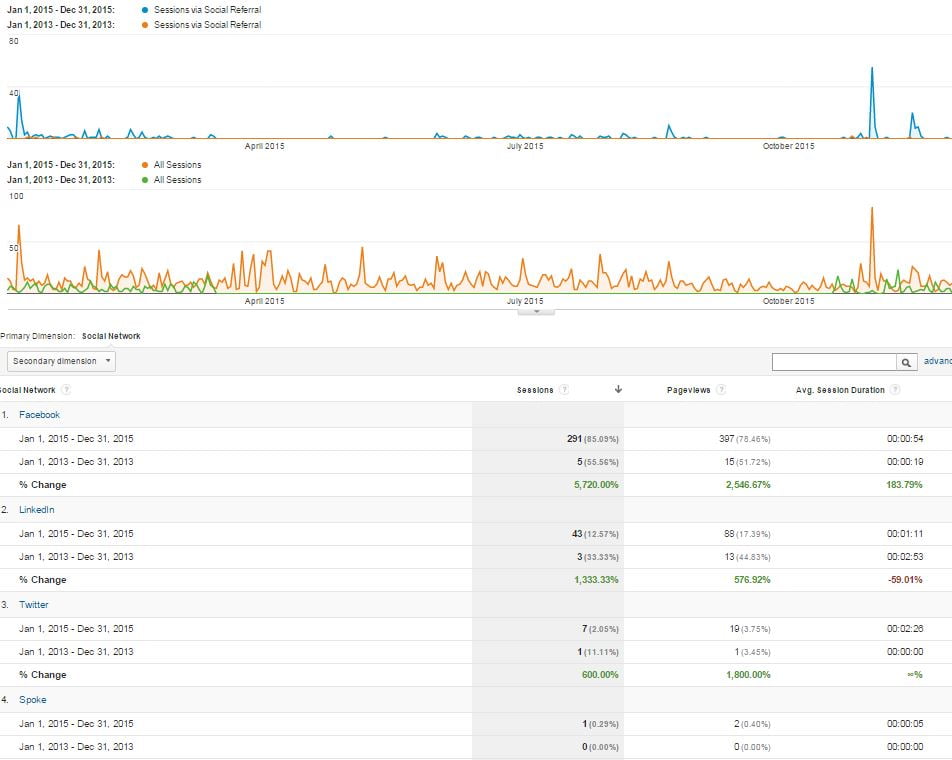
Task: Click the Sessions sort descending arrow
Action: pyautogui.click(x=618, y=390)
